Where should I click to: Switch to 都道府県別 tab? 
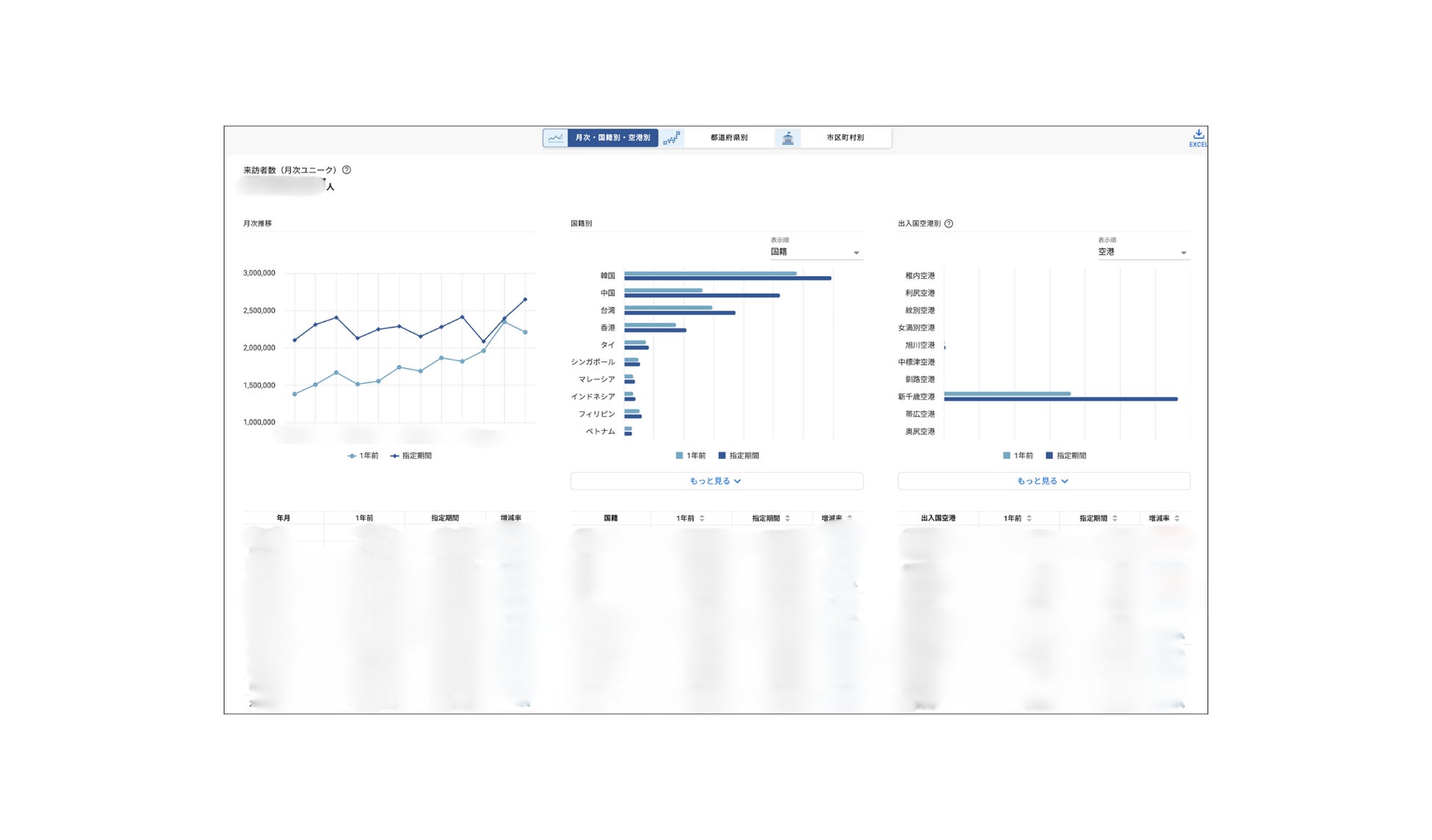728,137
